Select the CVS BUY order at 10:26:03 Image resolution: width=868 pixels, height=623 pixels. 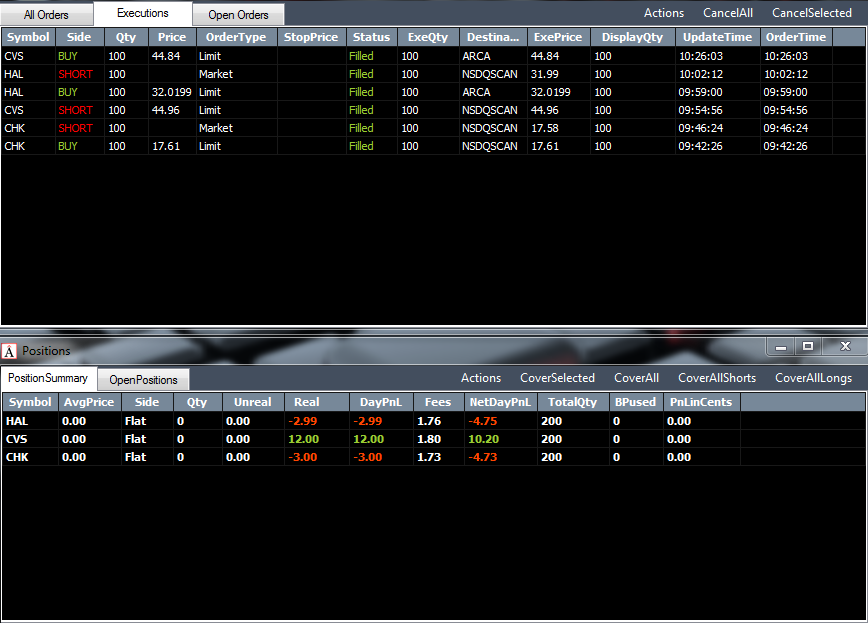pyautogui.click(x=433, y=56)
